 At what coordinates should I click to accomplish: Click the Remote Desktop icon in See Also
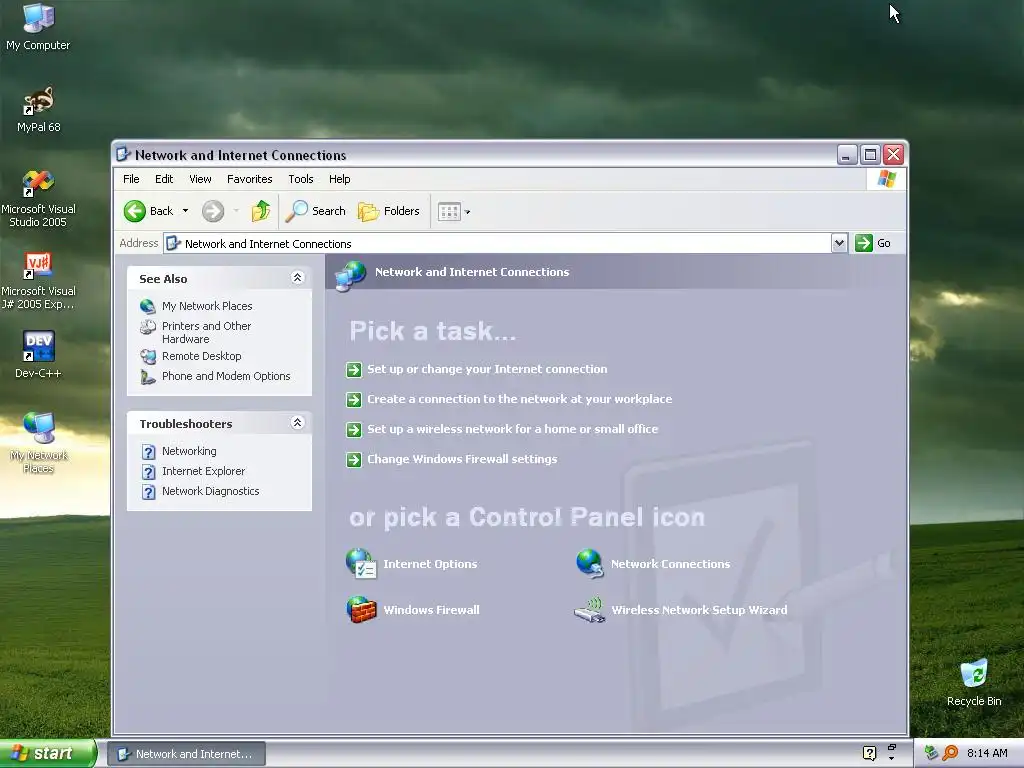point(148,357)
